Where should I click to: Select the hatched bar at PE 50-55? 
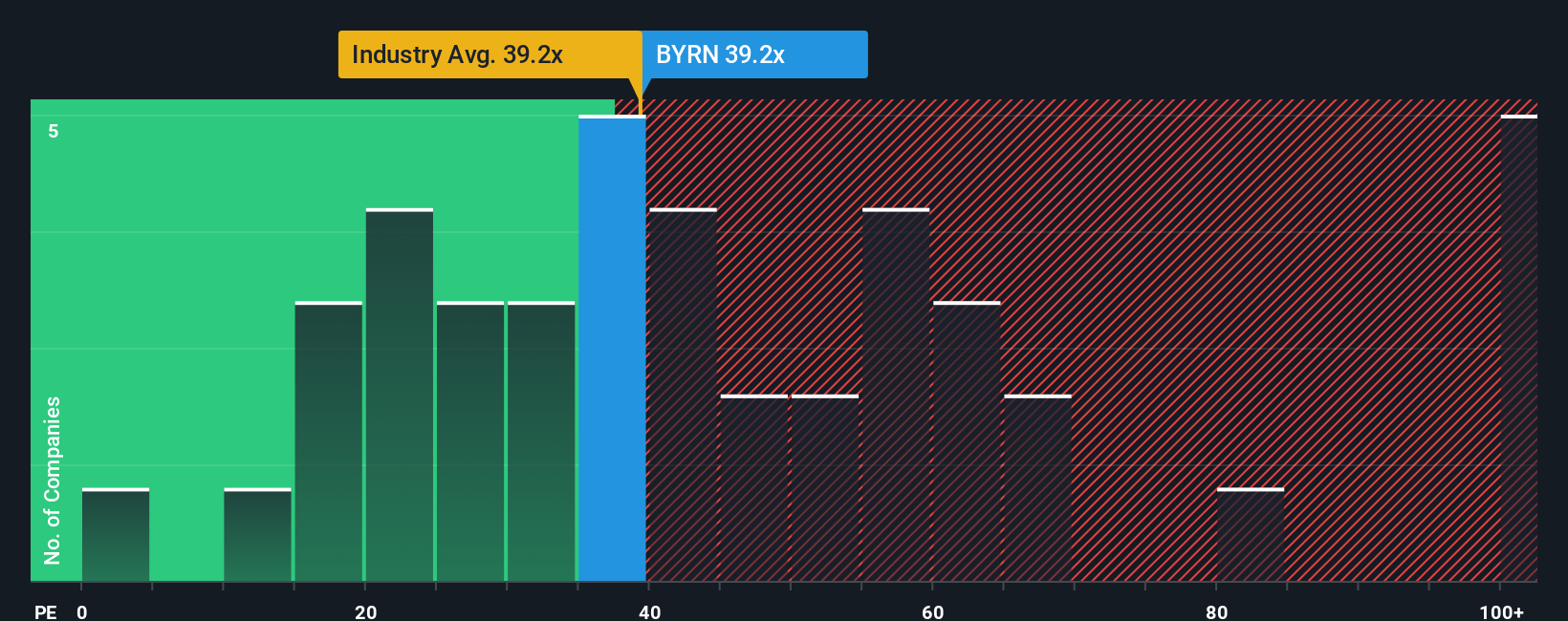[x=825, y=488]
